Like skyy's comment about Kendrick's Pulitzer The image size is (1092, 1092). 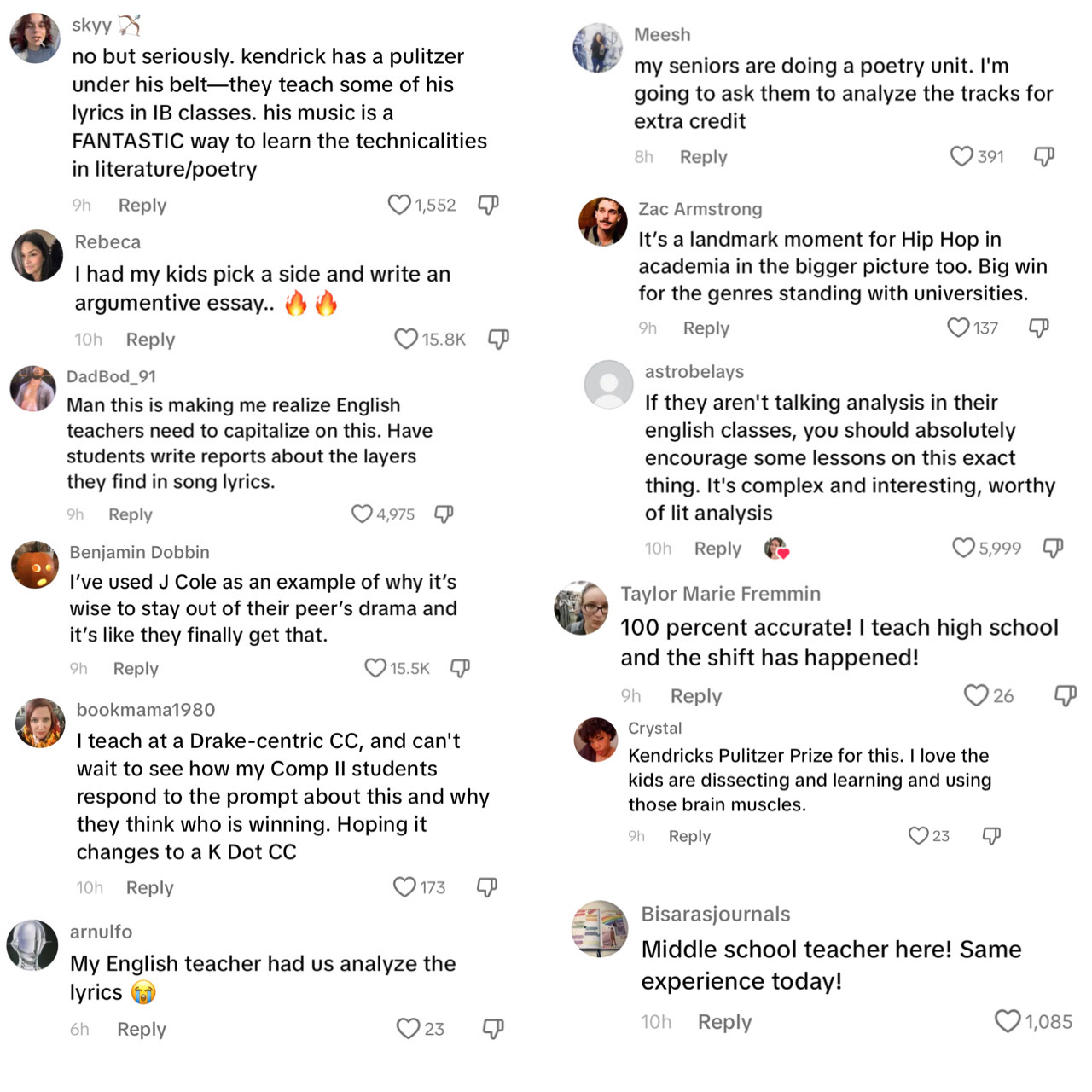pos(399,205)
